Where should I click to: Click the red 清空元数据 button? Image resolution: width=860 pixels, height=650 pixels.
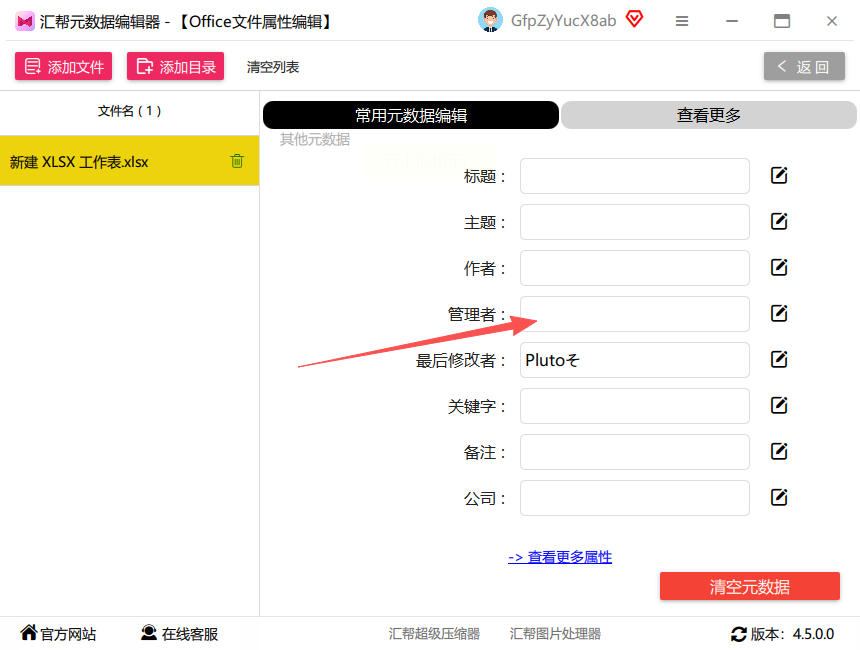pyautogui.click(x=749, y=586)
